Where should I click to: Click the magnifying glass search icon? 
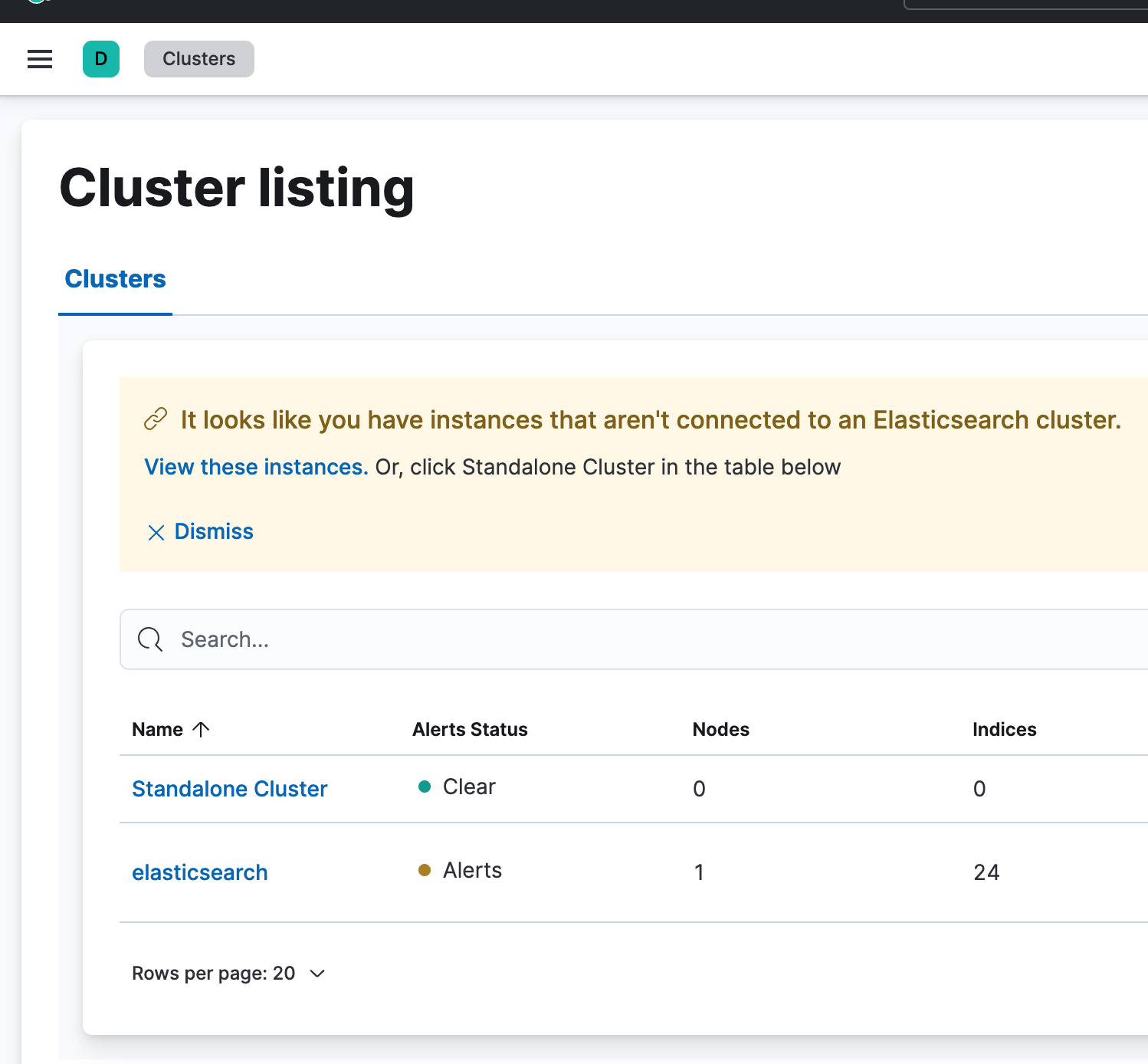coord(150,639)
